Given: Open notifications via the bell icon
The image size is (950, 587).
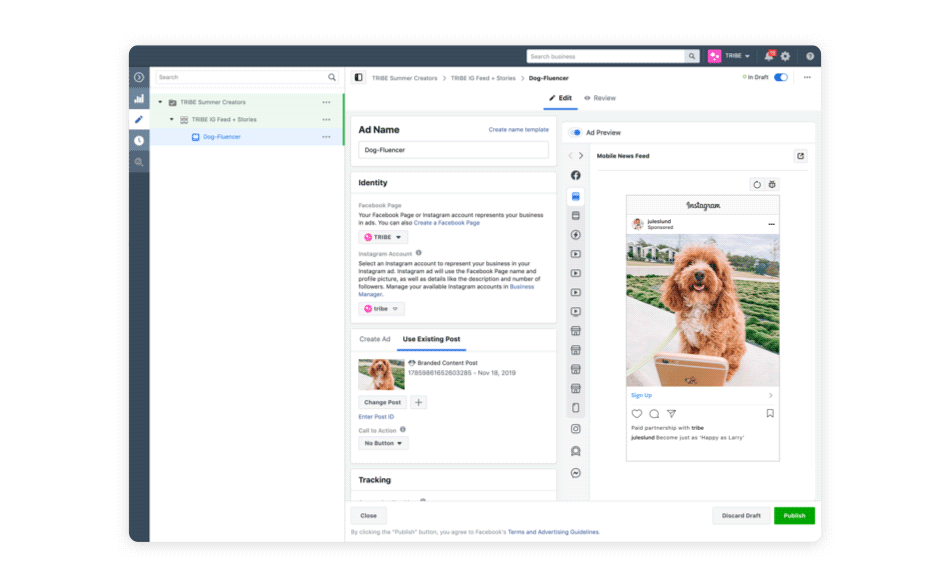Looking at the screenshot, I should [768, 56].
